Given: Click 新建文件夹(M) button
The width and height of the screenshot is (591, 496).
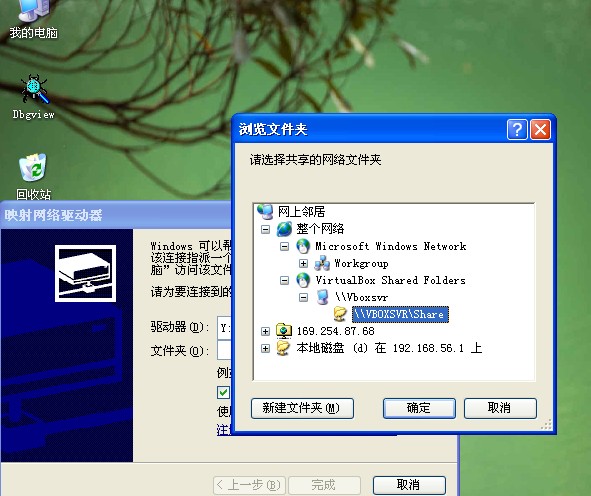Looking at the screenshot, I should [x=302, y=408].
